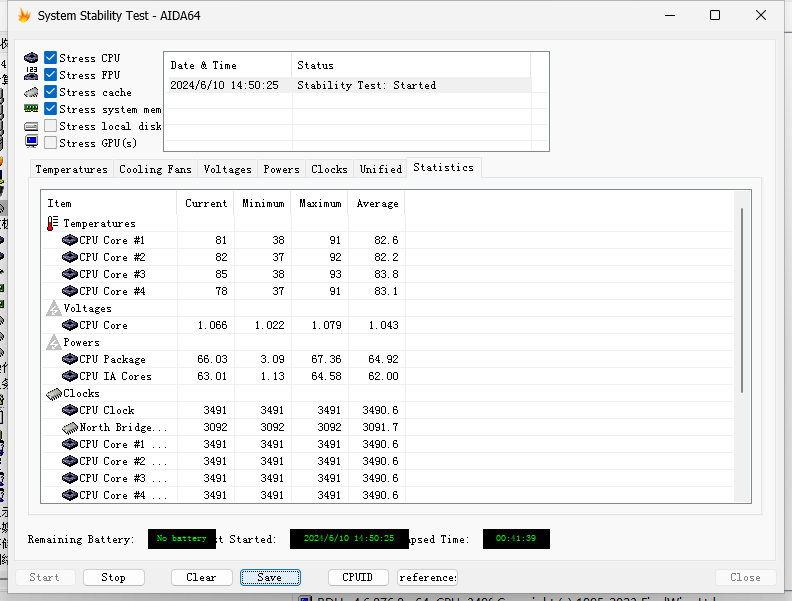Click the icon for CPU Core #3 temperature row
The height and width of the screenshot is (601, 792).
pos(70,274)
